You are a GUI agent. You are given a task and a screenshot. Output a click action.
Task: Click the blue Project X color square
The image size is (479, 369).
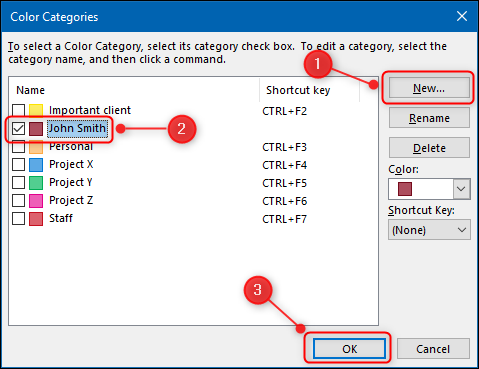pyautogui.click(x=36, y=165)
